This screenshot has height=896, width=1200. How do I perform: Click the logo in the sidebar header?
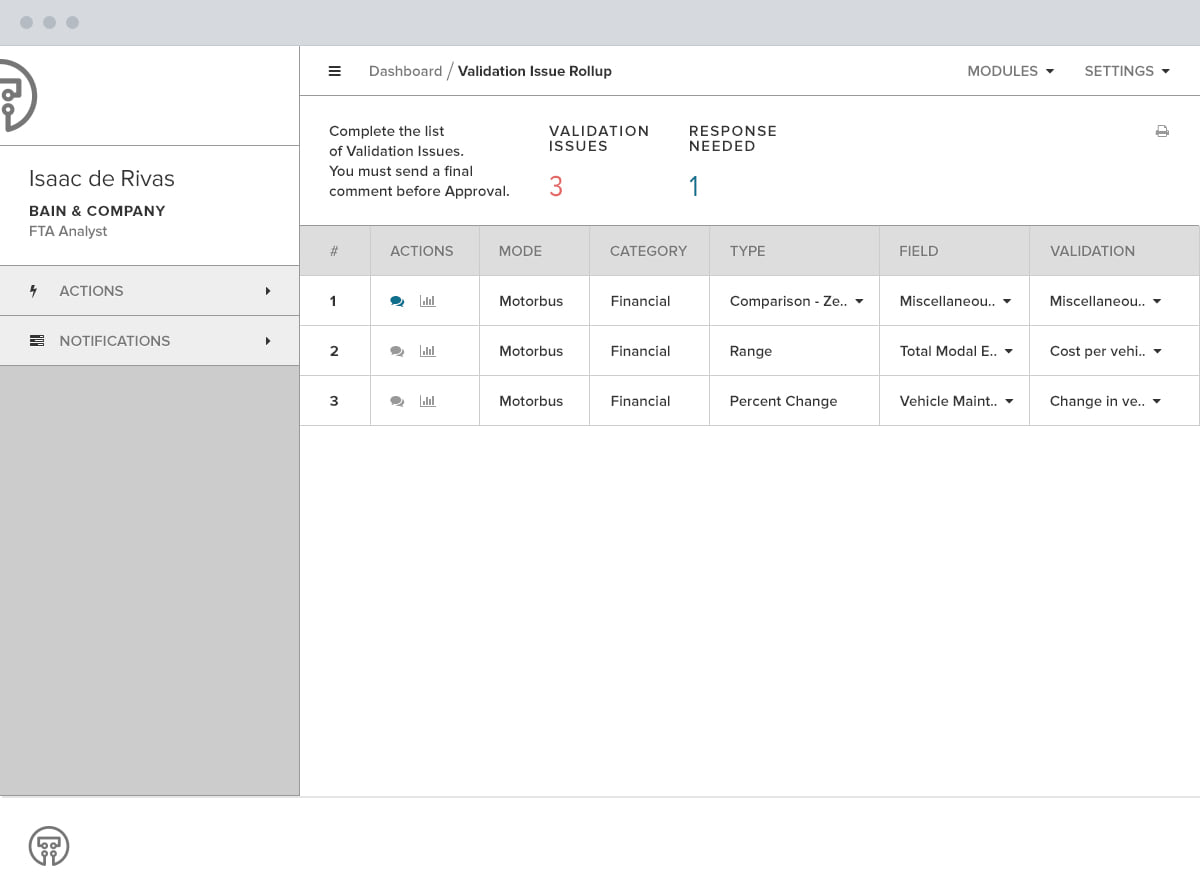17,96
